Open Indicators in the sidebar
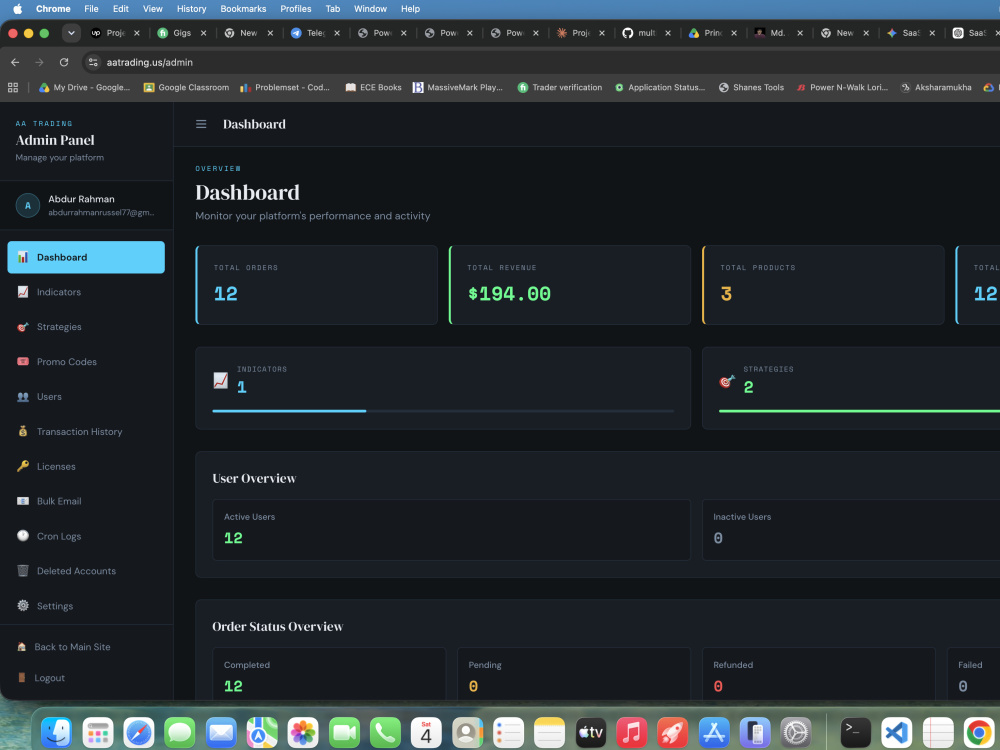 pos(86,292)
